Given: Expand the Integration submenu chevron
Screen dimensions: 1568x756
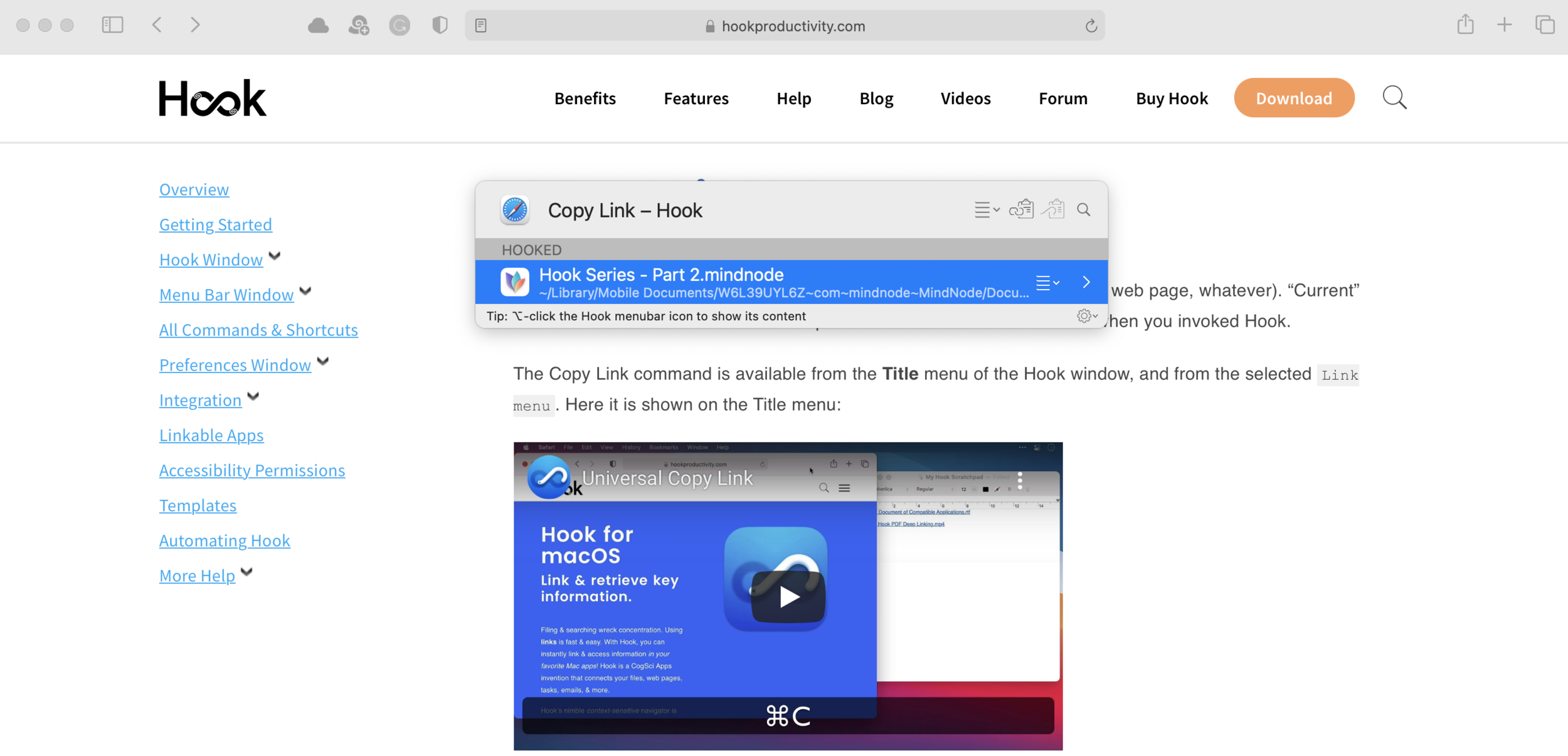Looking at the screenshot, I should [x=253, y=396].
